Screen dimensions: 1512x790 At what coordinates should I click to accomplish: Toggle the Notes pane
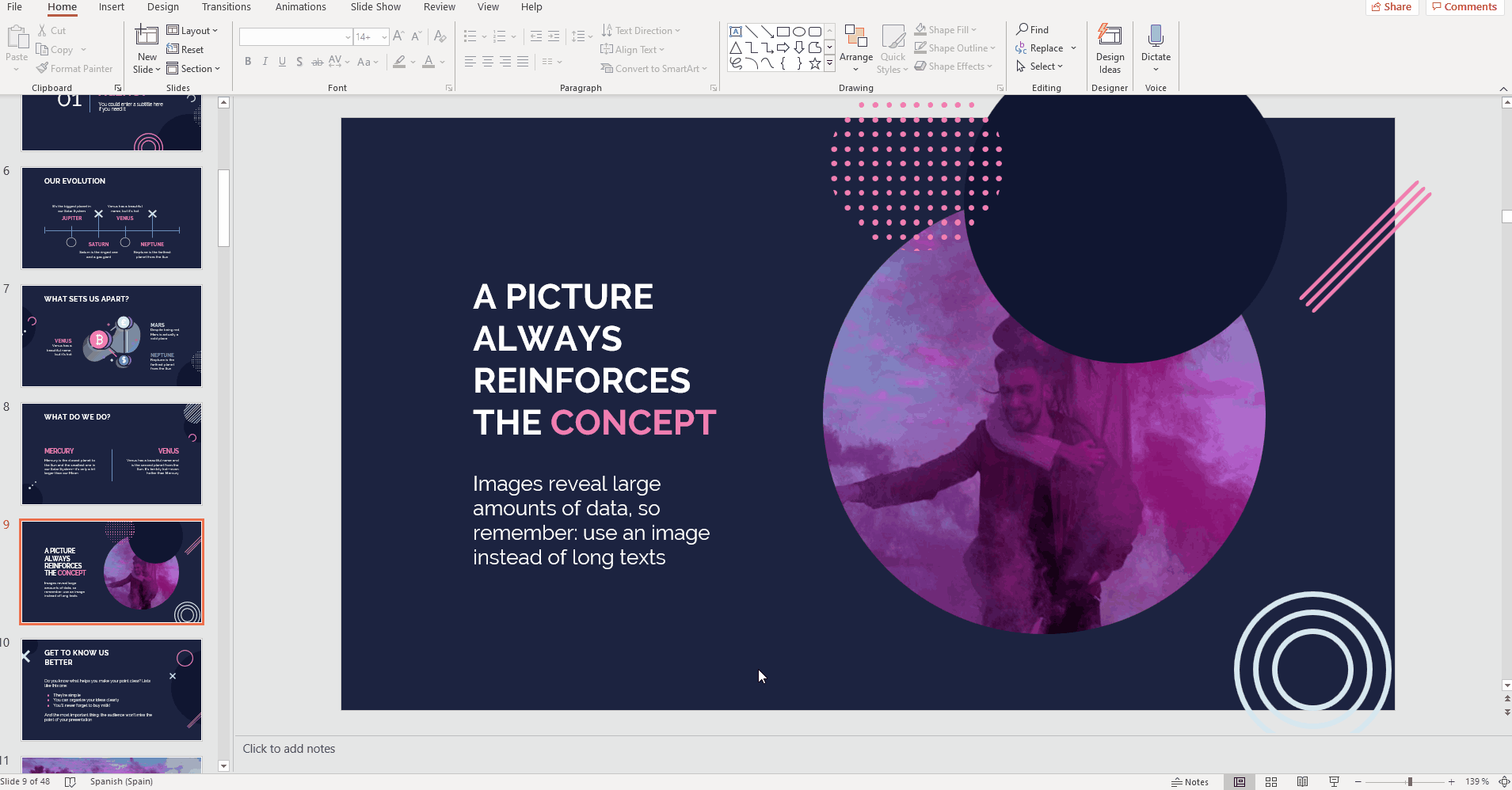(x=1190, y=782)
